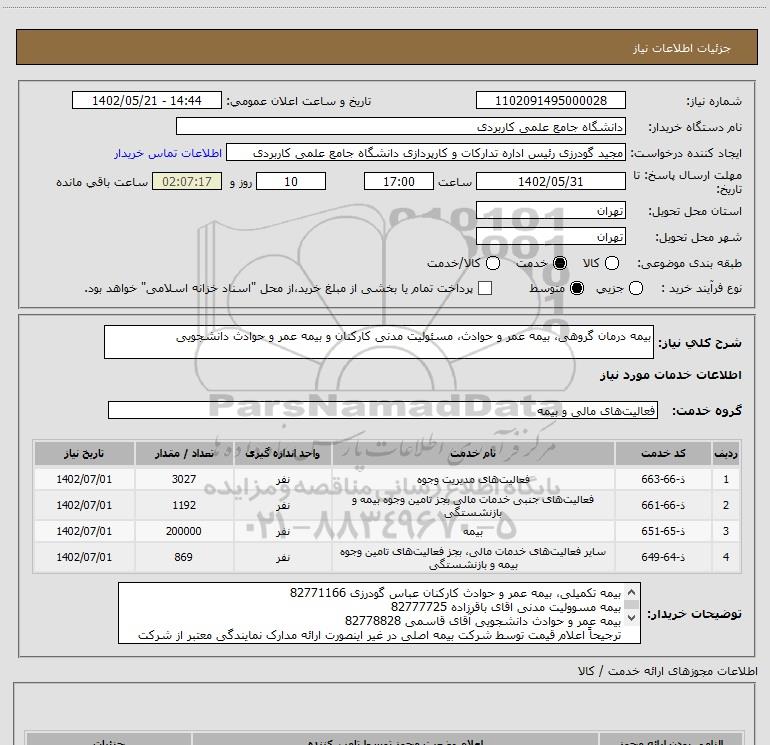
Task: Click the delivery province field تهران
Action: pos(550,210)
